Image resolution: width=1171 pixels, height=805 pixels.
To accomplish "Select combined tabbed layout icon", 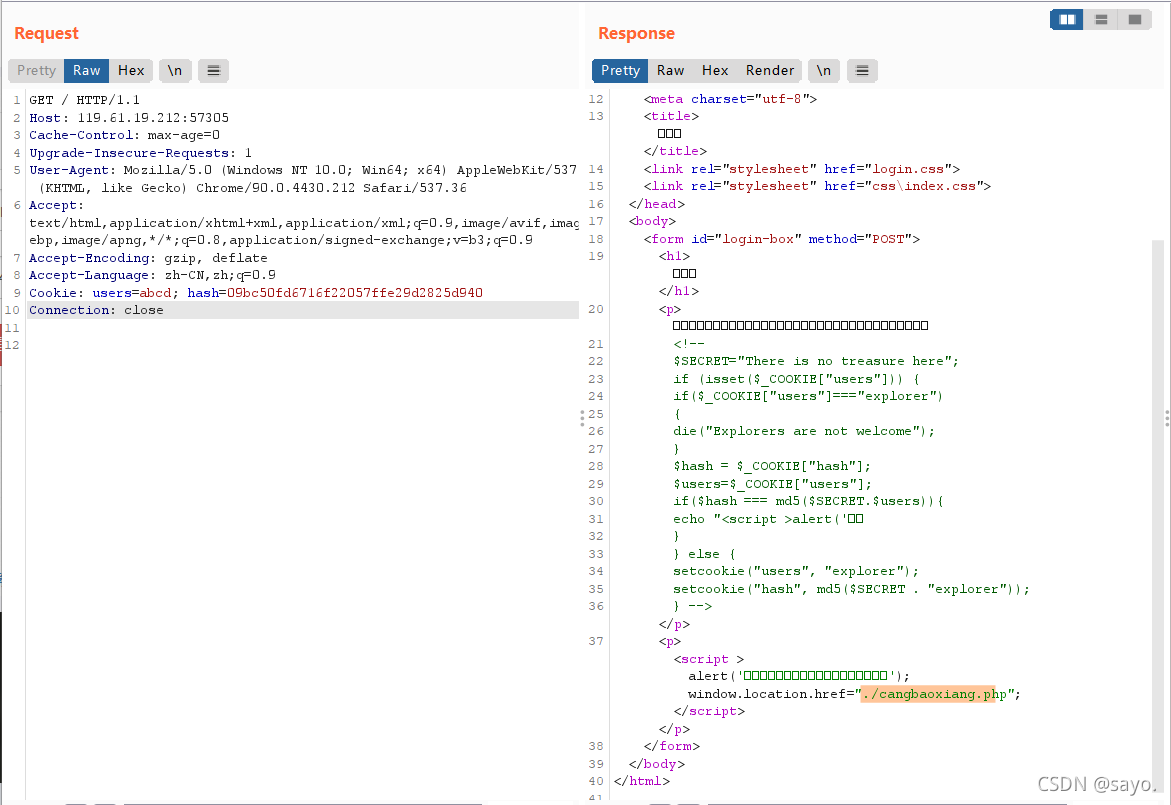I will [x=1134, y=19].
